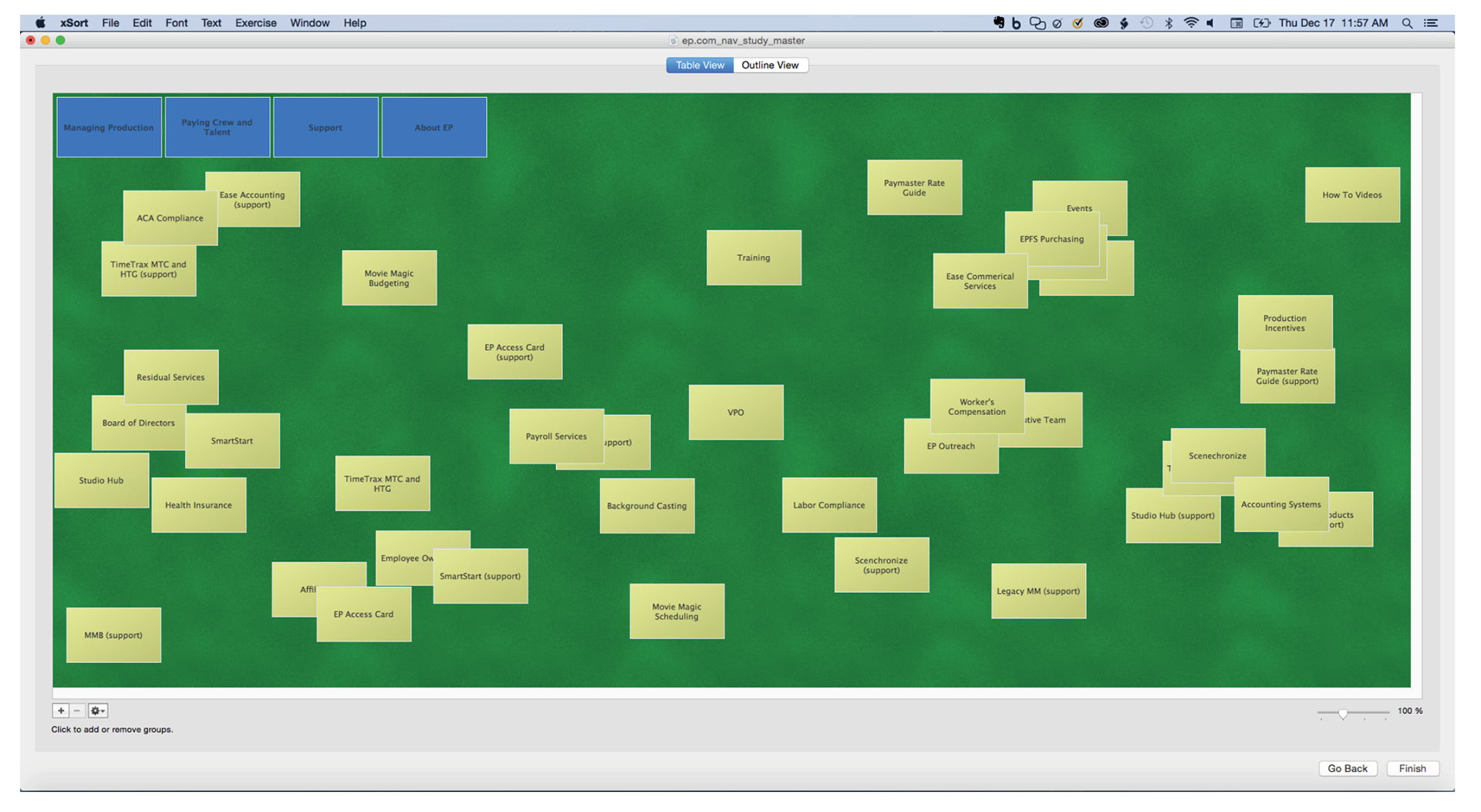Select the Paying Crew and Talent group

tap(218, 127)
